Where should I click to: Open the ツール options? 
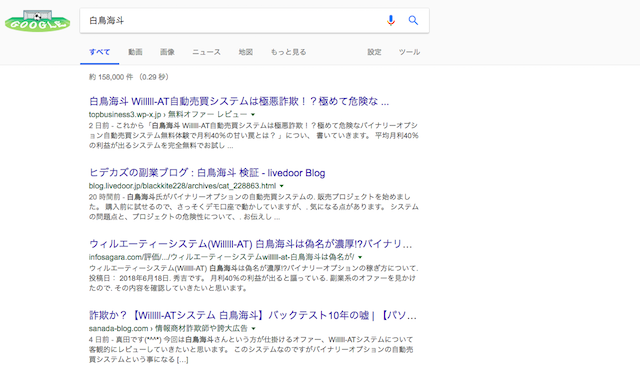409,52
